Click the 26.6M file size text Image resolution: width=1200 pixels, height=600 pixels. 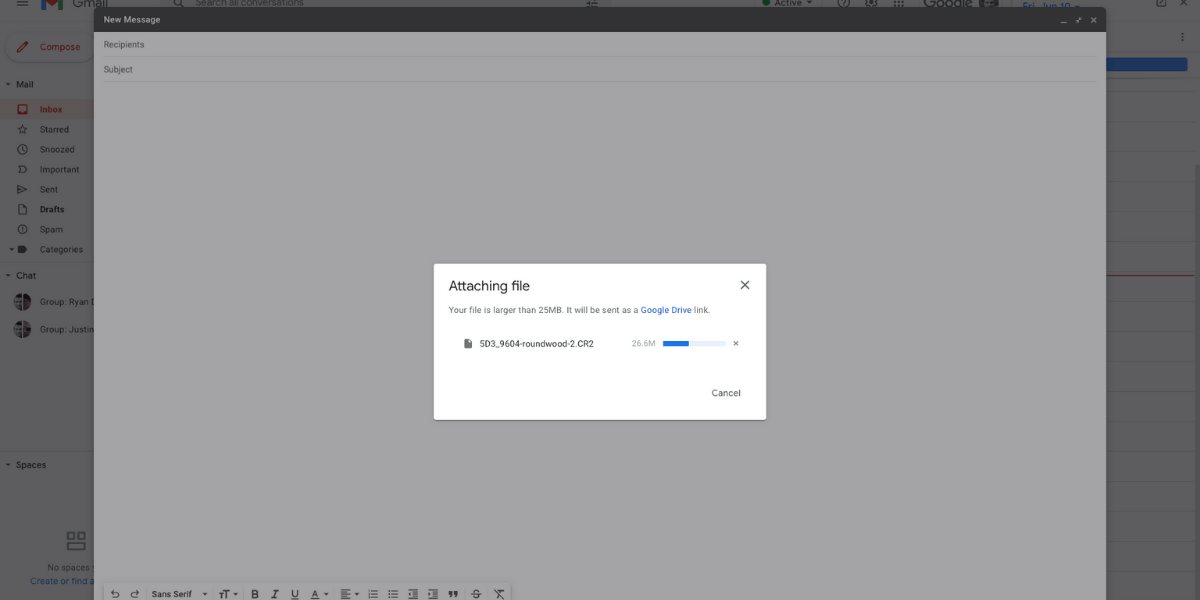click(643, 344)
